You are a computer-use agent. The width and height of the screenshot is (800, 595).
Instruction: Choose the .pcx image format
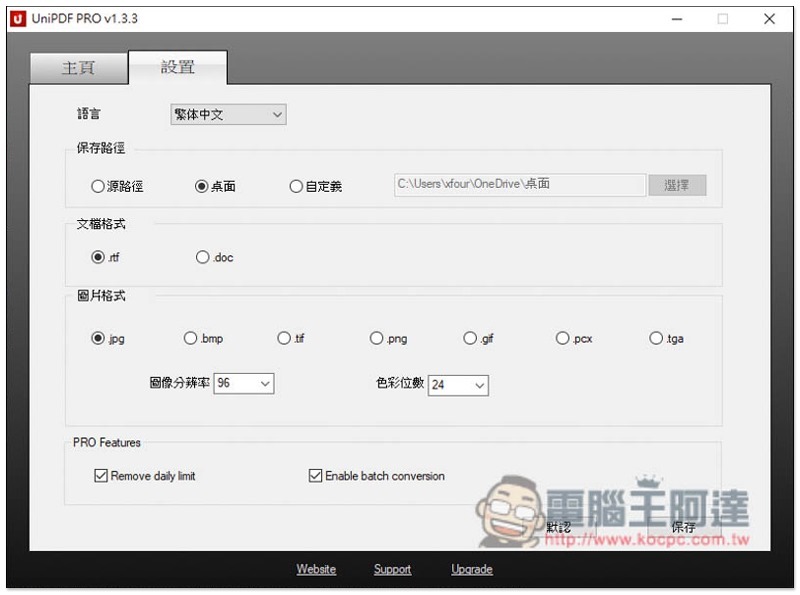(574, 338)
